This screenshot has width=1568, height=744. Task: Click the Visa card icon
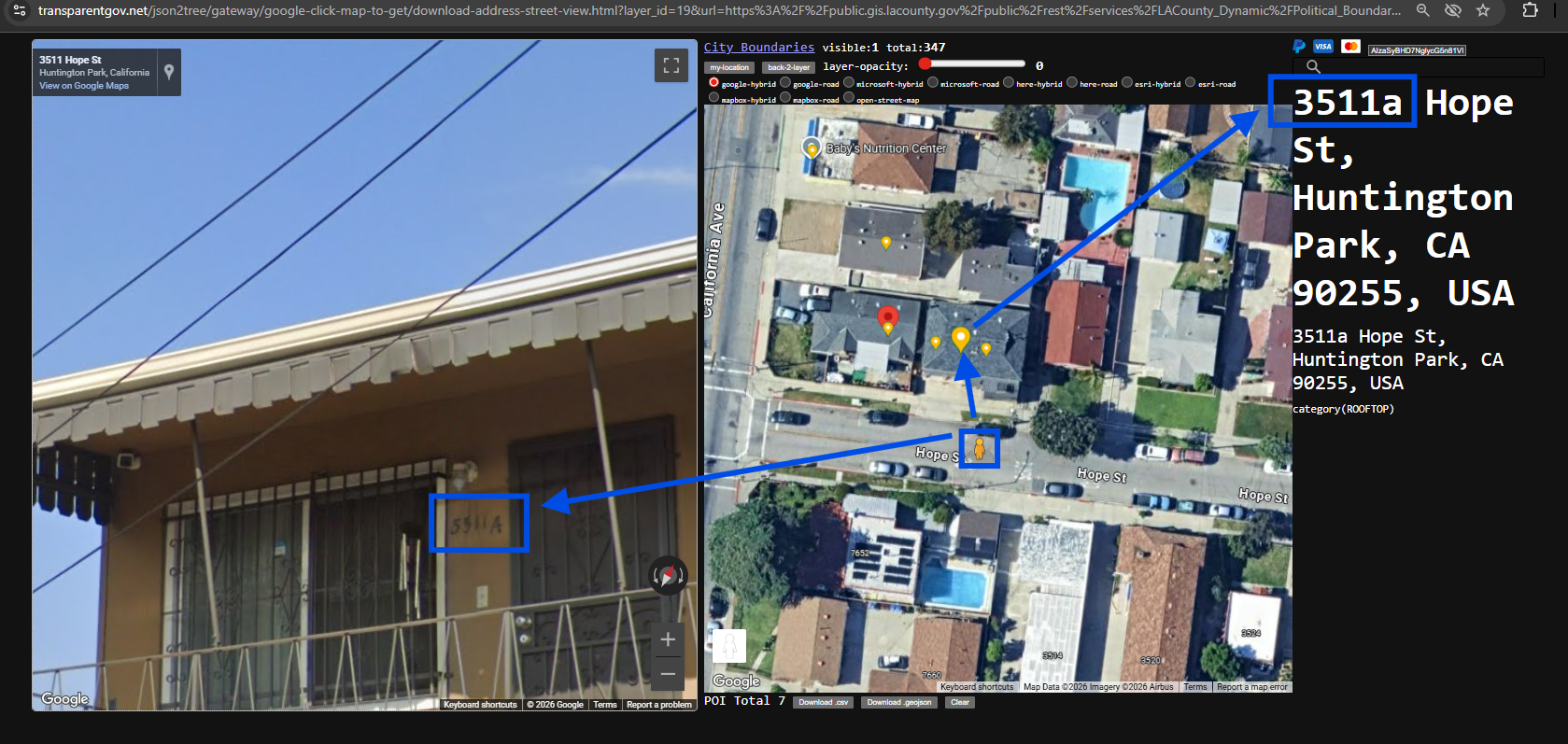click(x=1322, y=47)
